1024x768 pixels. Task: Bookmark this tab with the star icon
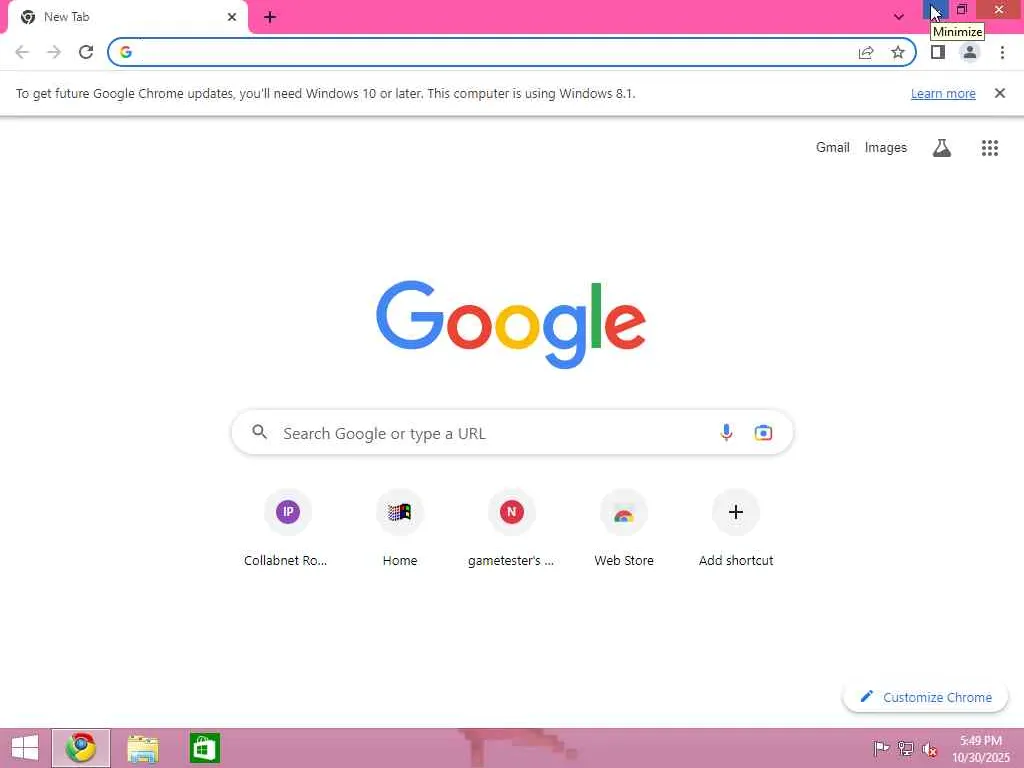pos(898,52)
